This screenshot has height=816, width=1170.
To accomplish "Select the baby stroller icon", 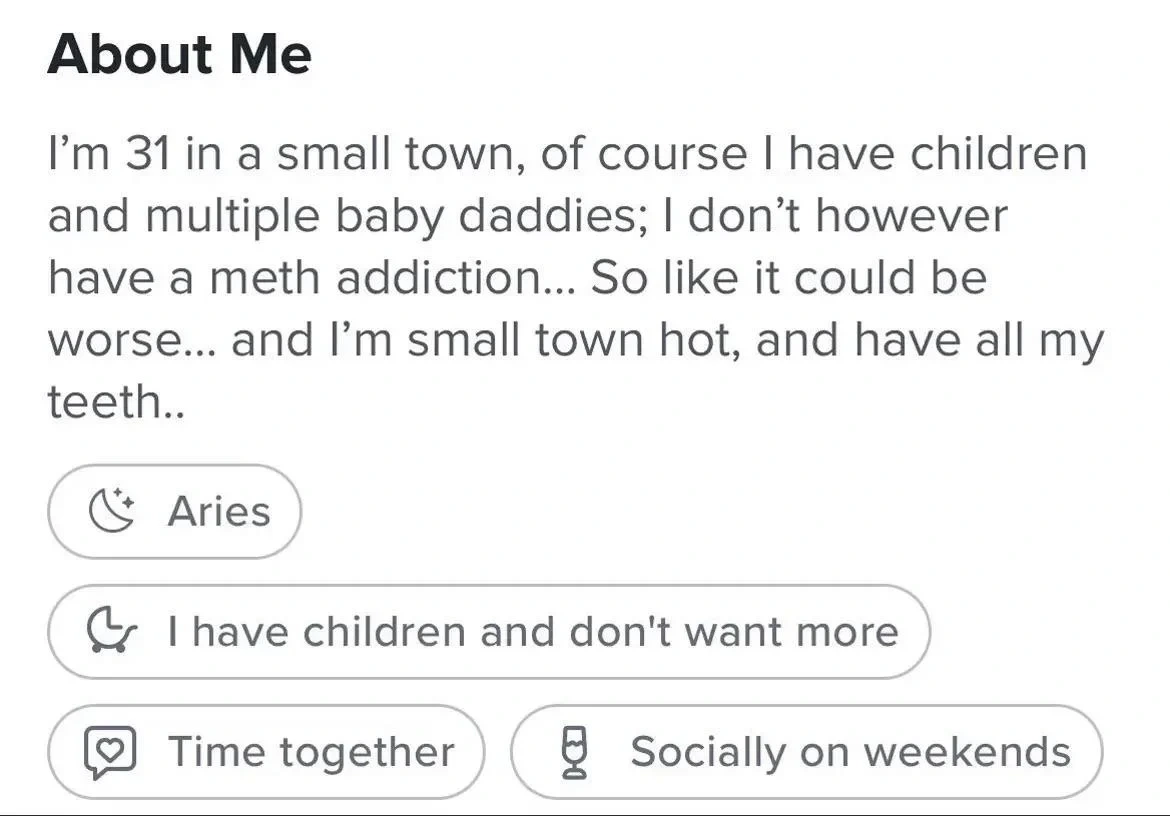I will pos(112,631).
